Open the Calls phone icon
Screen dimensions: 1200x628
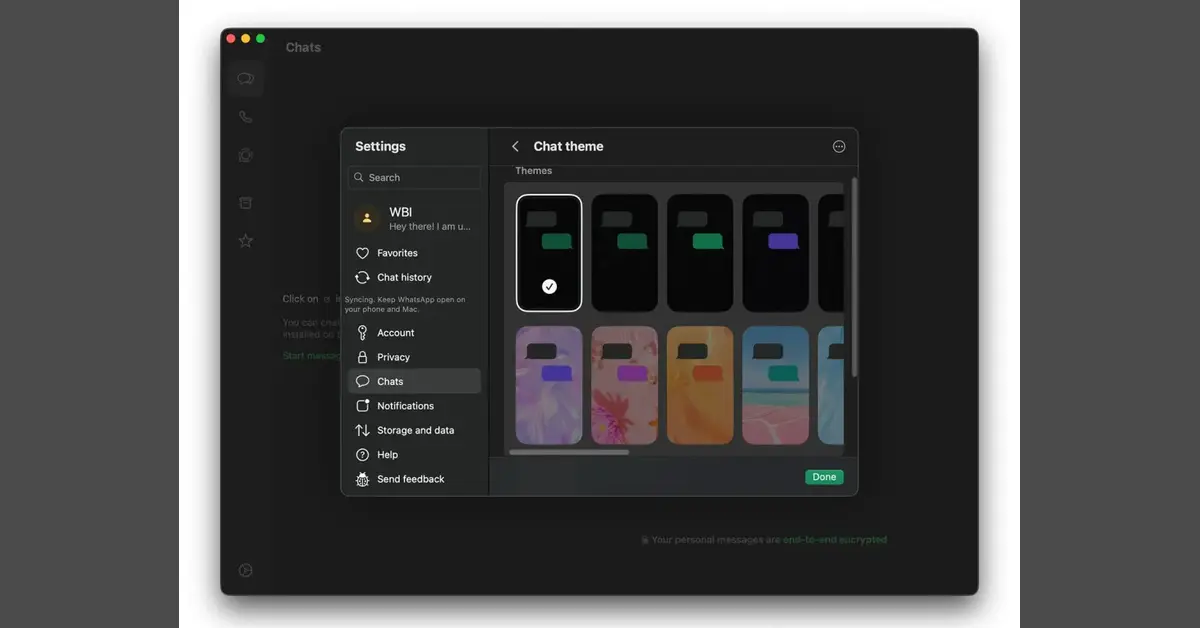click(x=245, y=117)
